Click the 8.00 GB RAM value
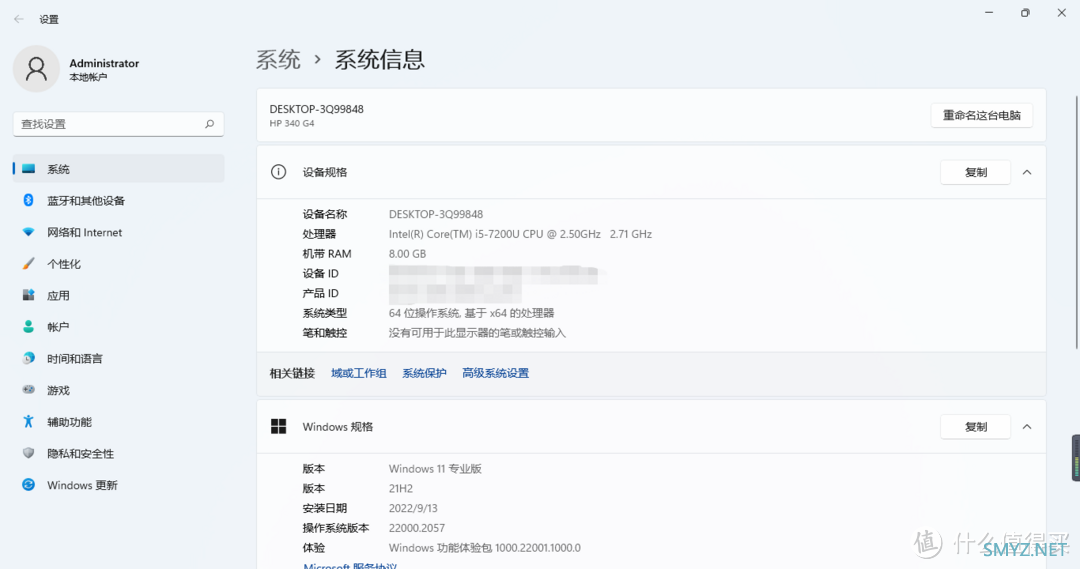This screenshot has width=1080, height=569. (408, 254)
